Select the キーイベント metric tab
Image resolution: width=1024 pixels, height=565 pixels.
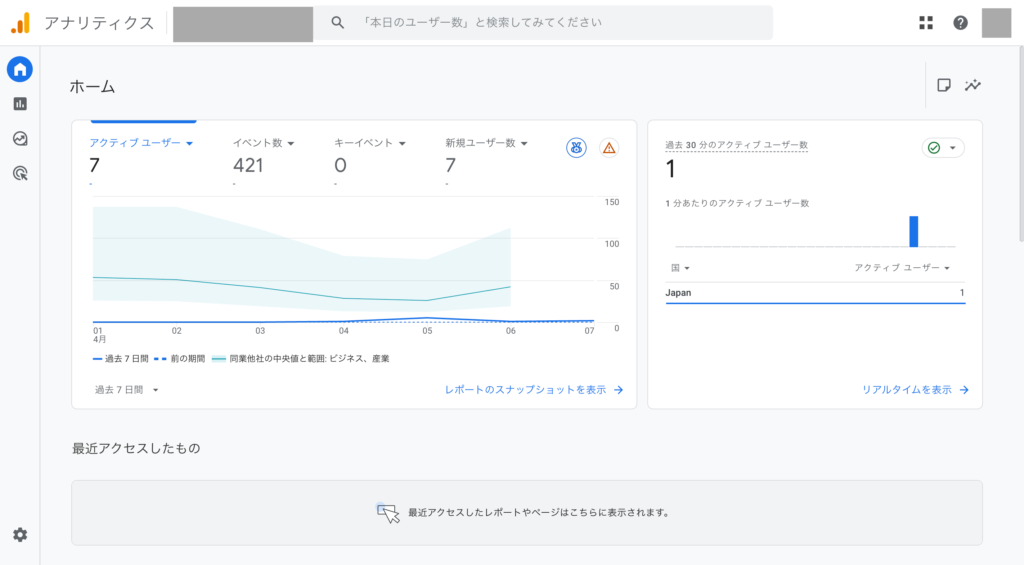(370, 143)
